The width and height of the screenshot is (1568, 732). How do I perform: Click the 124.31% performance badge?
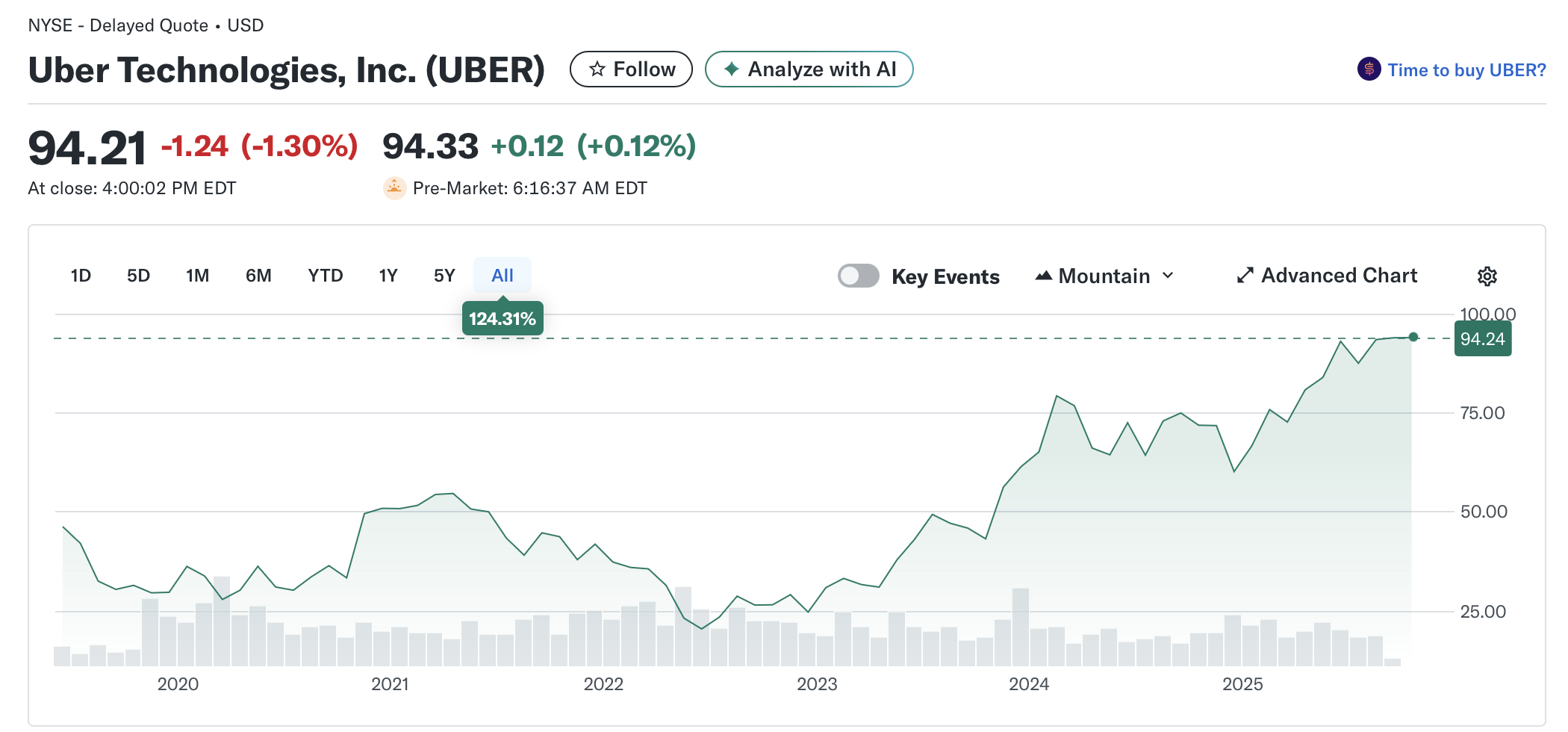pyautogui.click(x=502, y=318)
